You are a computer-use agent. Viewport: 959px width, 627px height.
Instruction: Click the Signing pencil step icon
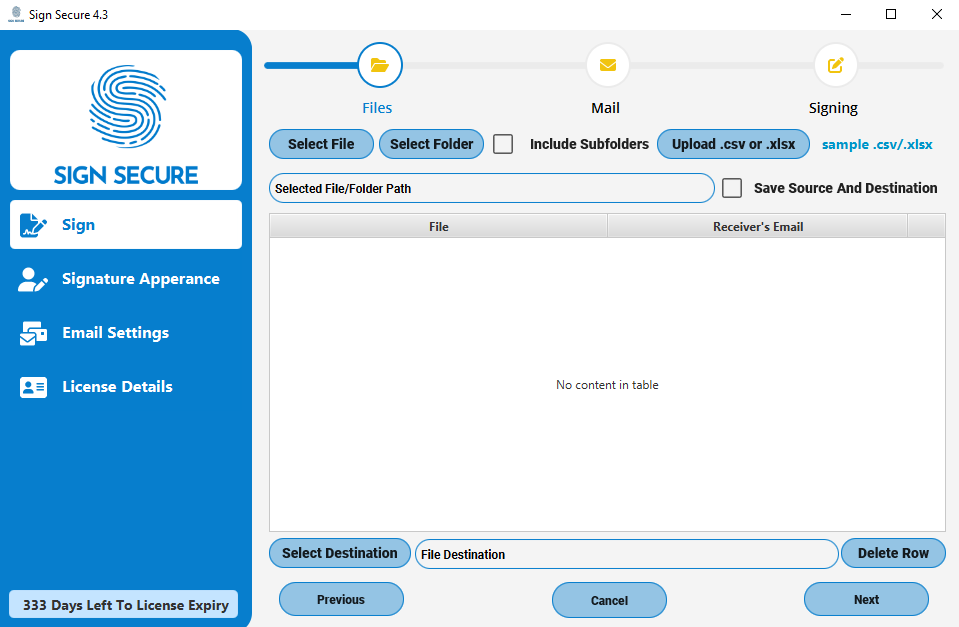(835, 65)
